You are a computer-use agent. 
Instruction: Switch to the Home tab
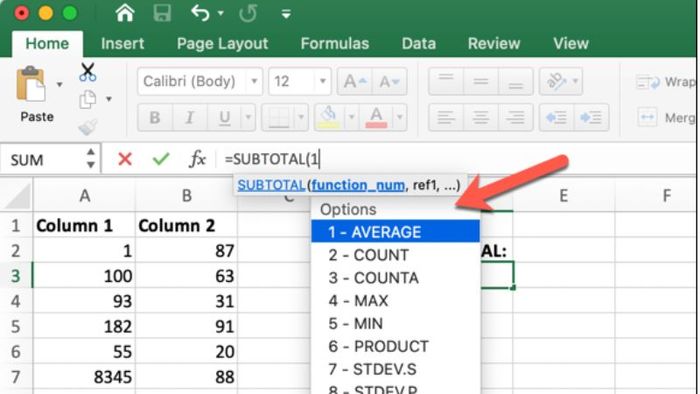point(47,43)
